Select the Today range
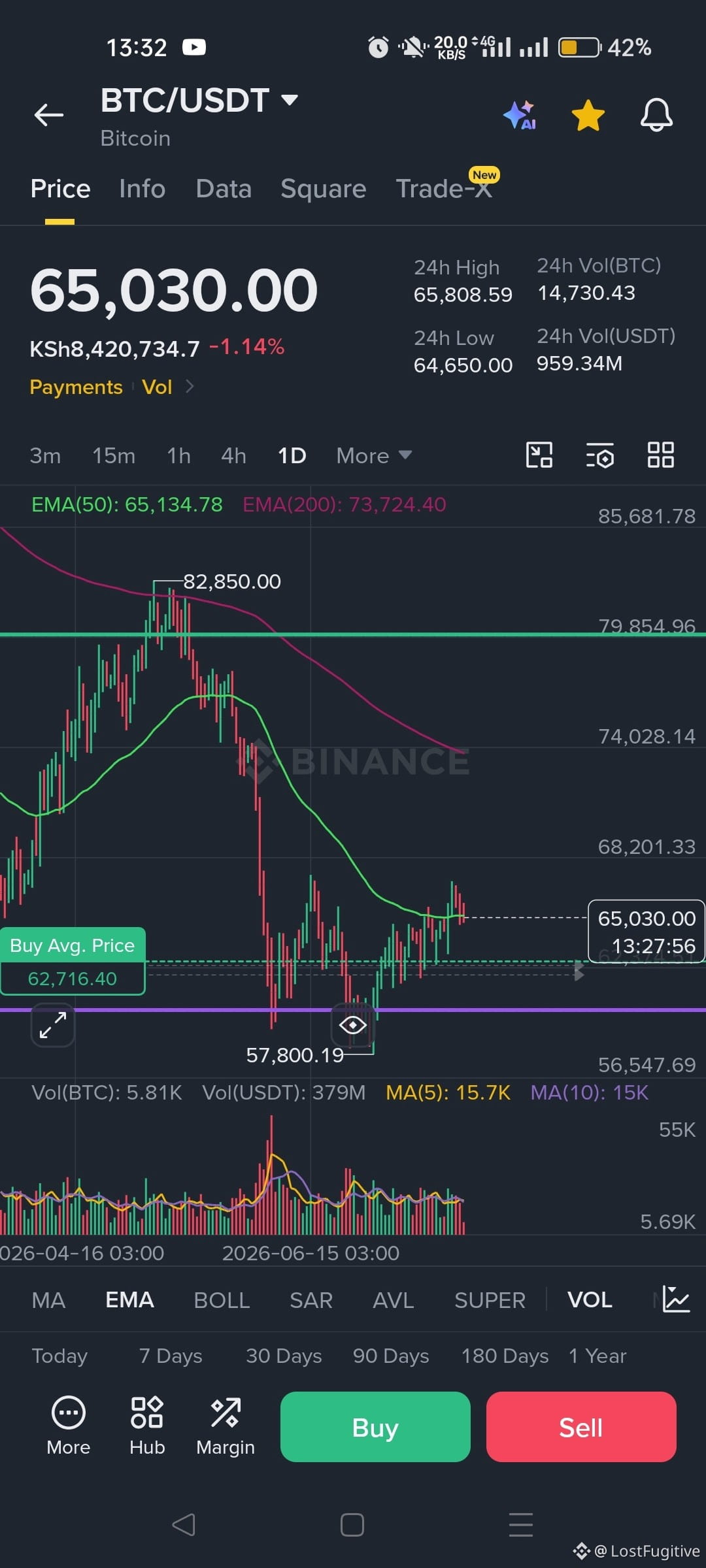 coord(59,1356)
